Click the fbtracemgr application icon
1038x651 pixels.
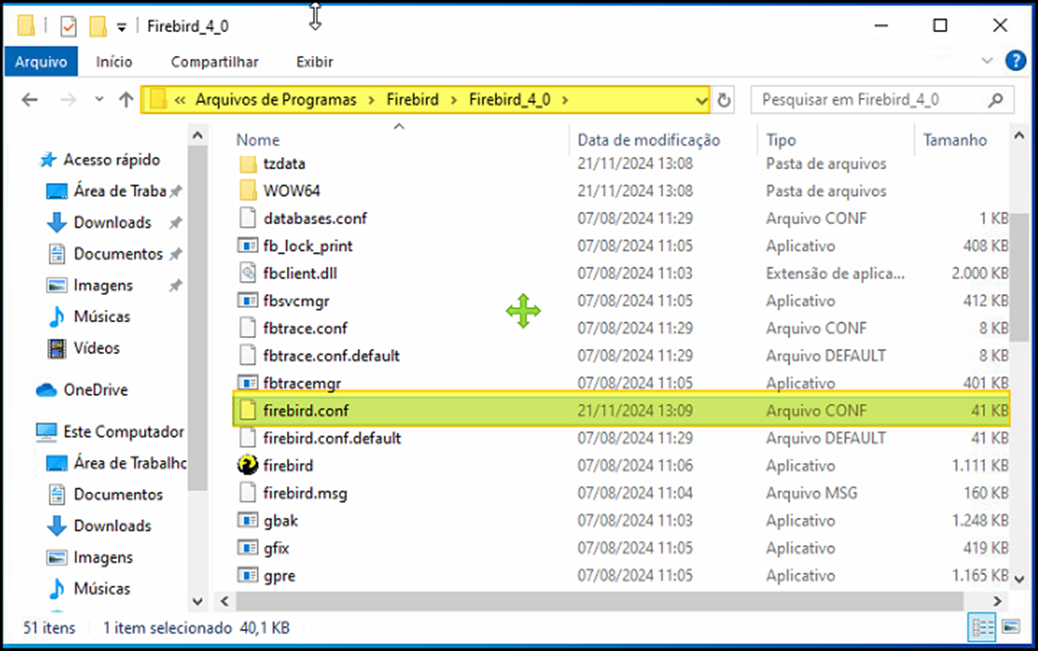pos(248,383)
